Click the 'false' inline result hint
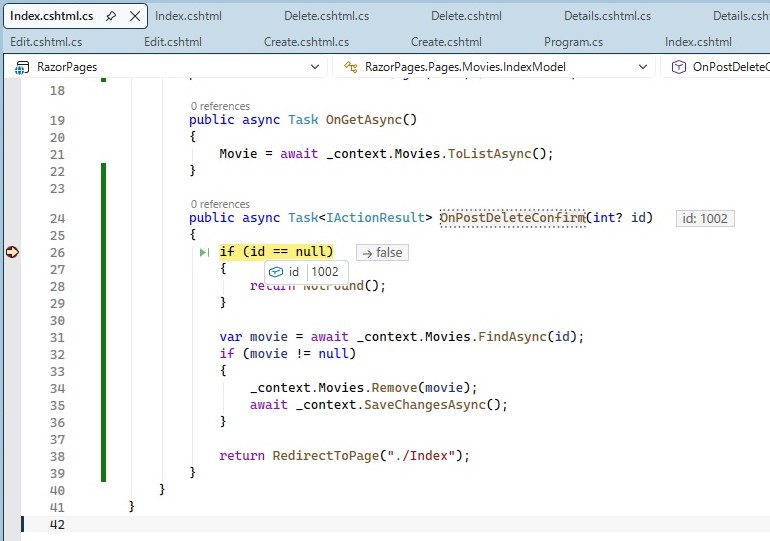The image size is (770, 541). pos(382,253)
